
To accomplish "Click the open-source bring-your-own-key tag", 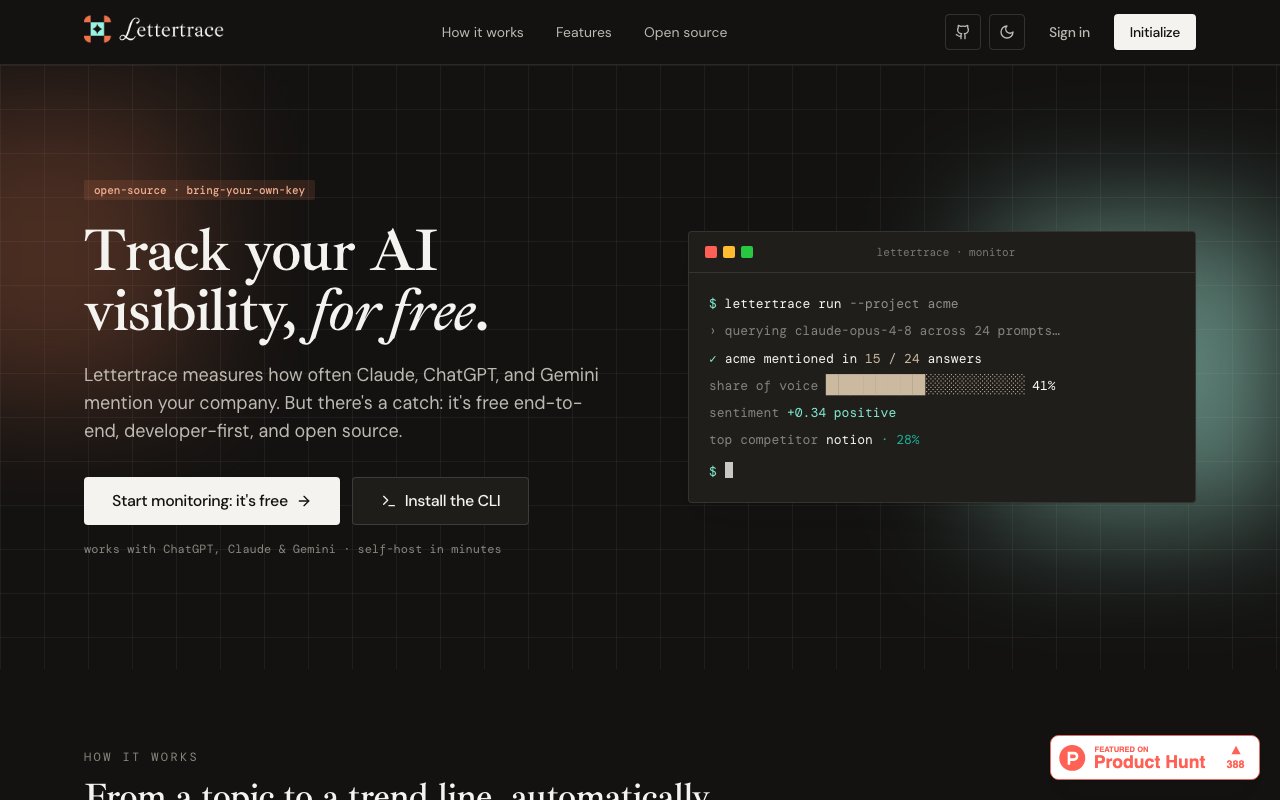I will click(x=199, y=190).
